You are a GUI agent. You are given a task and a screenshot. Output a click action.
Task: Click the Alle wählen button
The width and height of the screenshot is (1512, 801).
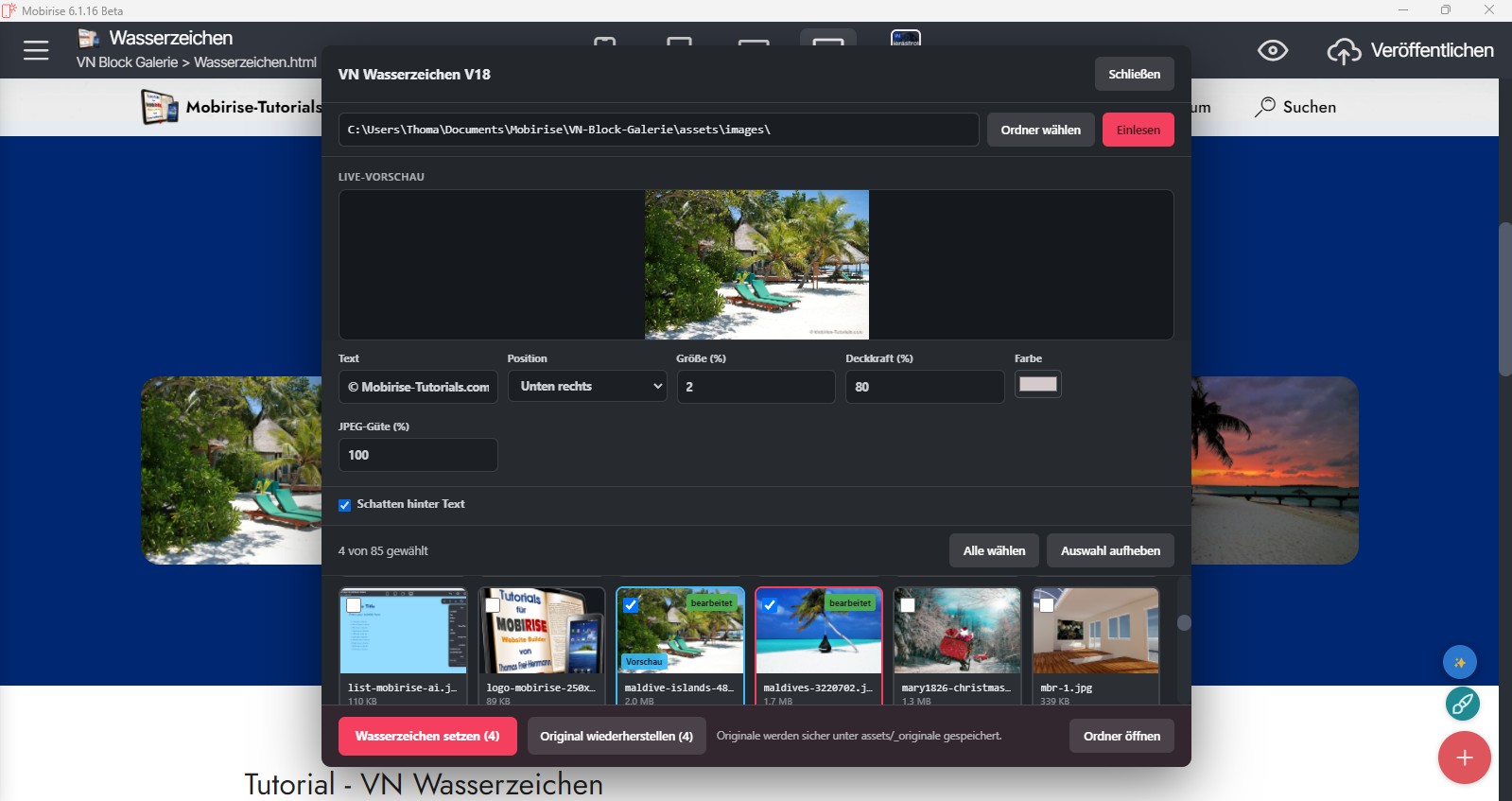point(994,550)
